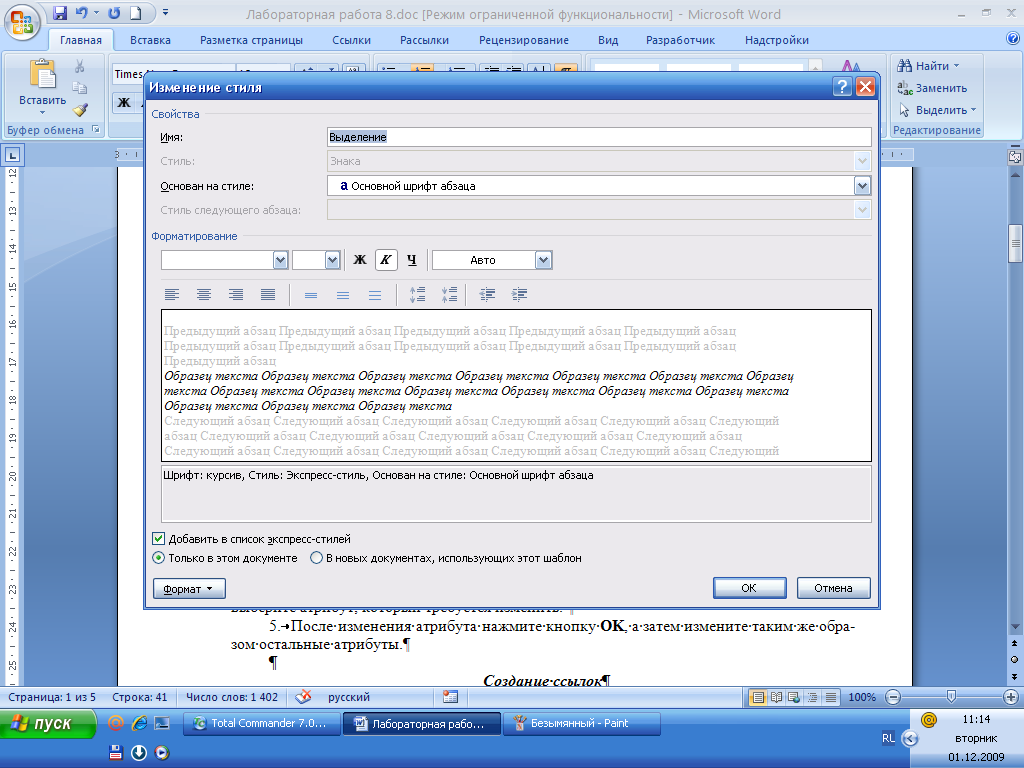The height and width of the screenshot is (768, 1024).
Task: Zoom in with plus button
Action: pyautogui.click(x=1010, y=697)
